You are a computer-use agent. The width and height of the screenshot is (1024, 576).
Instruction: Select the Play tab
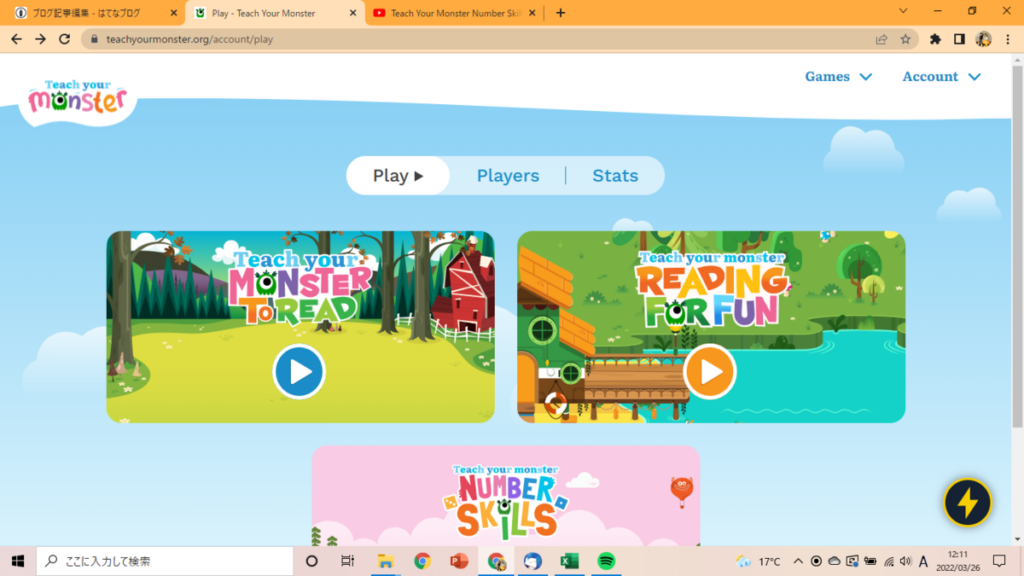pyautogui.click(x=398, y=176)
